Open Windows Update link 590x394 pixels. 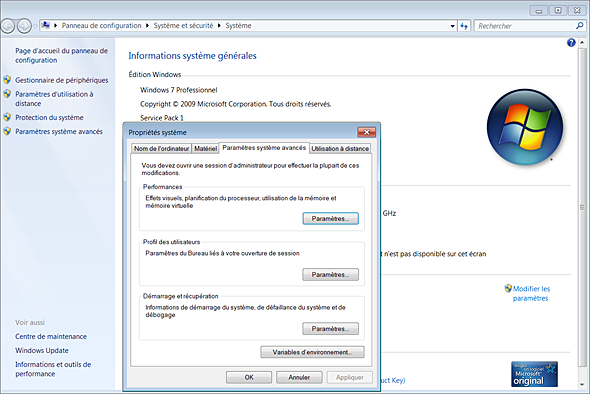tap(42, 350)
